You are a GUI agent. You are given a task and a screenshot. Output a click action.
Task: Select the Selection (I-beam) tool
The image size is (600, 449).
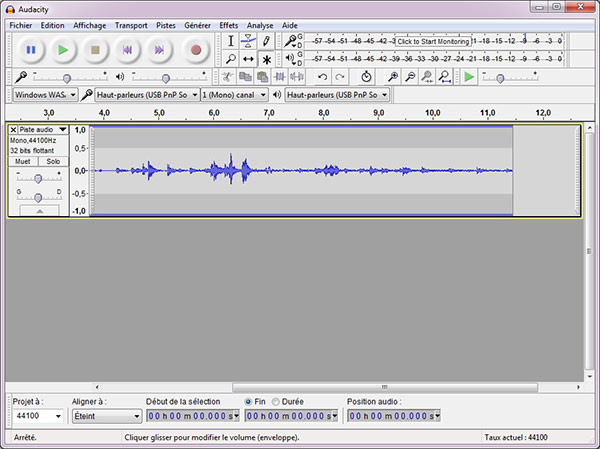click(x=231, y=41)
